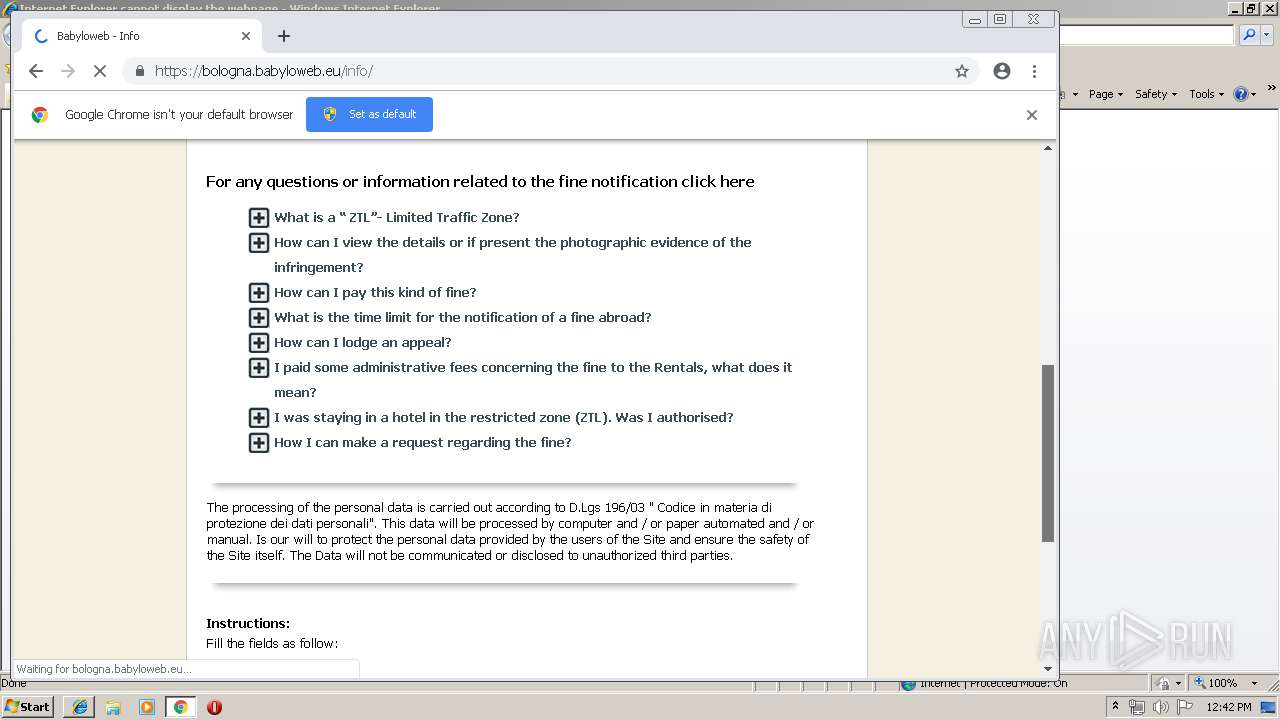Expand 'How can I lodge an appeal?'
Screen dimensions: 1280x720
tap(259, 342)
